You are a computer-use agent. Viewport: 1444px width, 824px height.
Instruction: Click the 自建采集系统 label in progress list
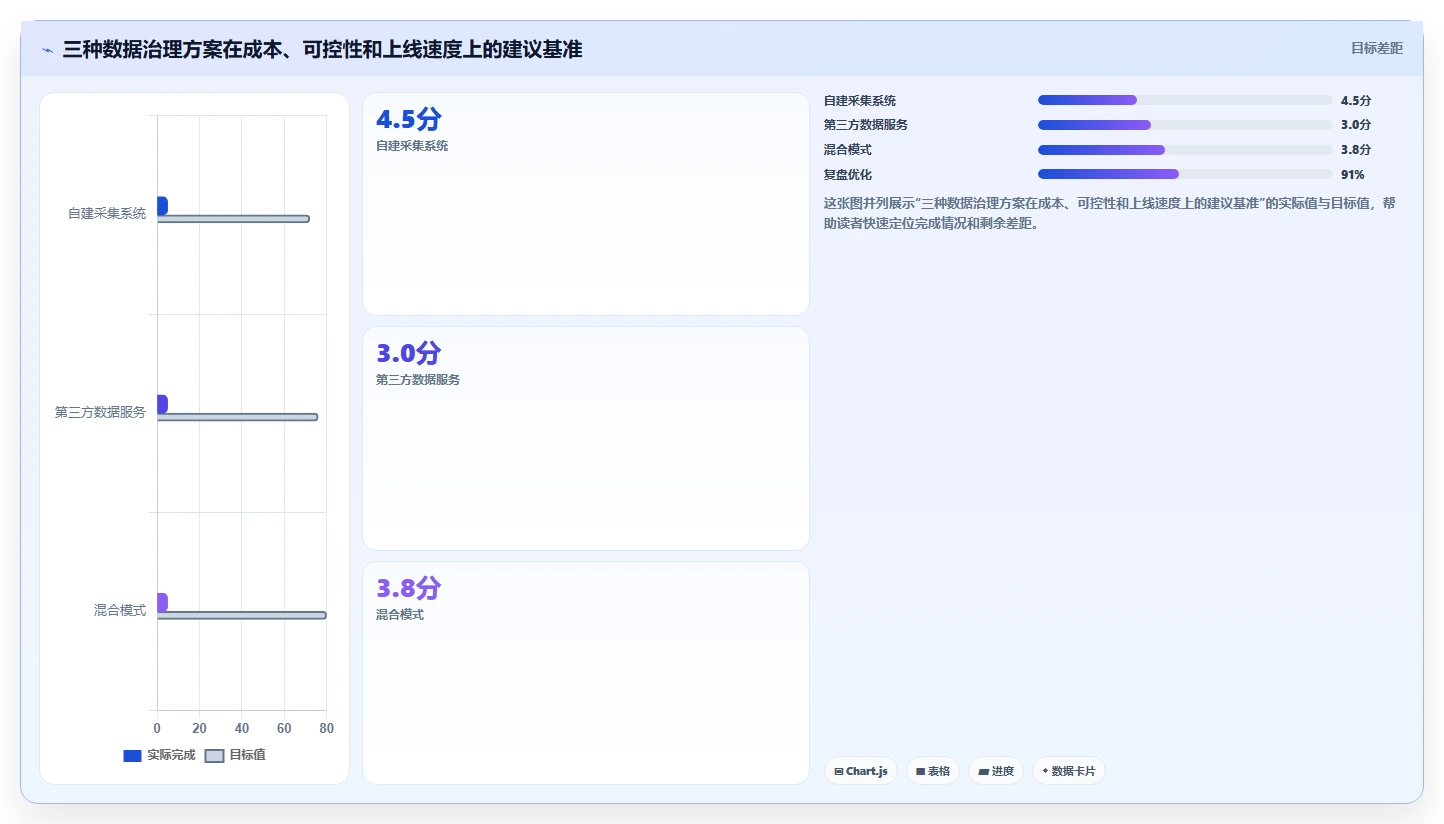[860, 100]
